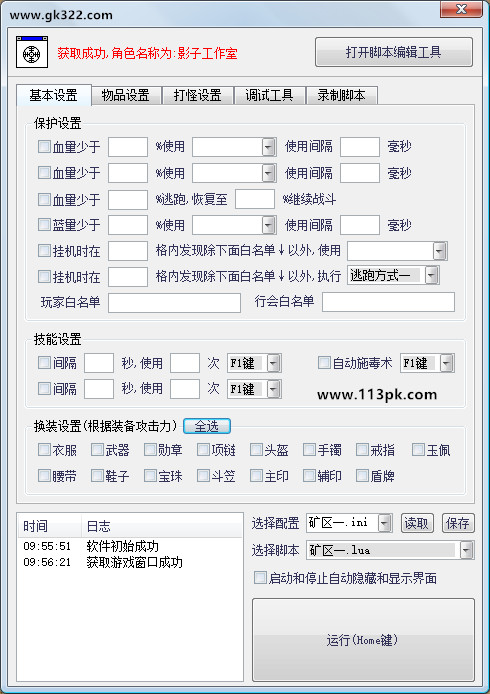Image resolution: width=490 pixels, height=694 pixels.
Task: Toggle 挂机时在 checkbox with 执行 escape
Action: coord(44,277)
